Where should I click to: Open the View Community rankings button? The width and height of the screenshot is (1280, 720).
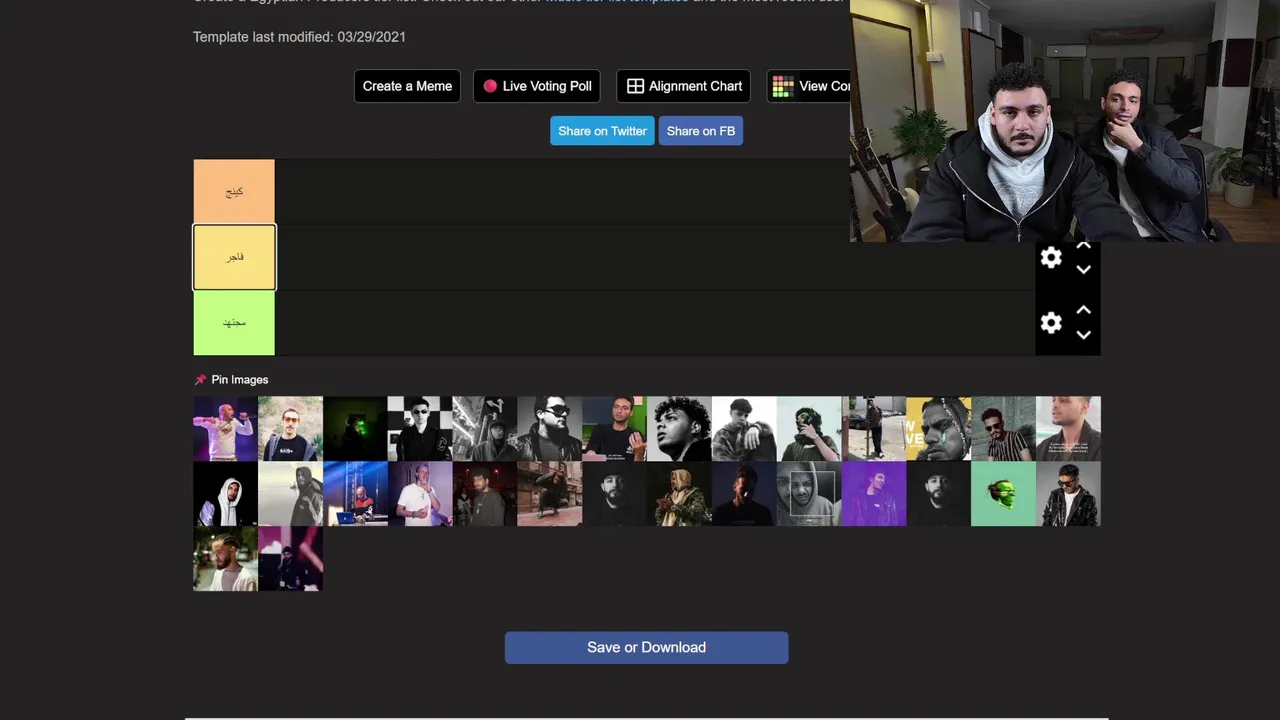[809, 86]
